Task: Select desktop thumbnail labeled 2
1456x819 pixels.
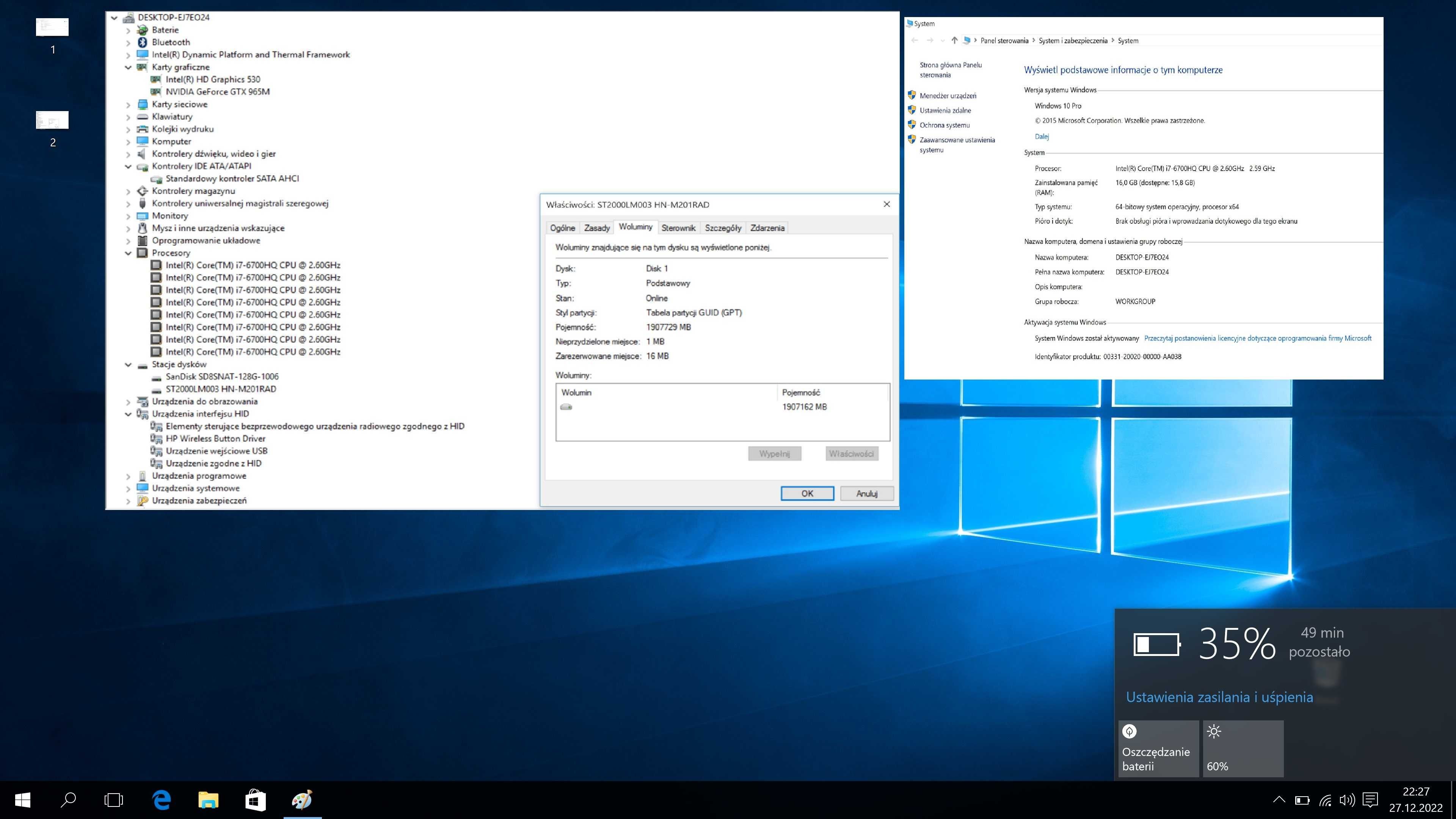Action: [53, 120]
